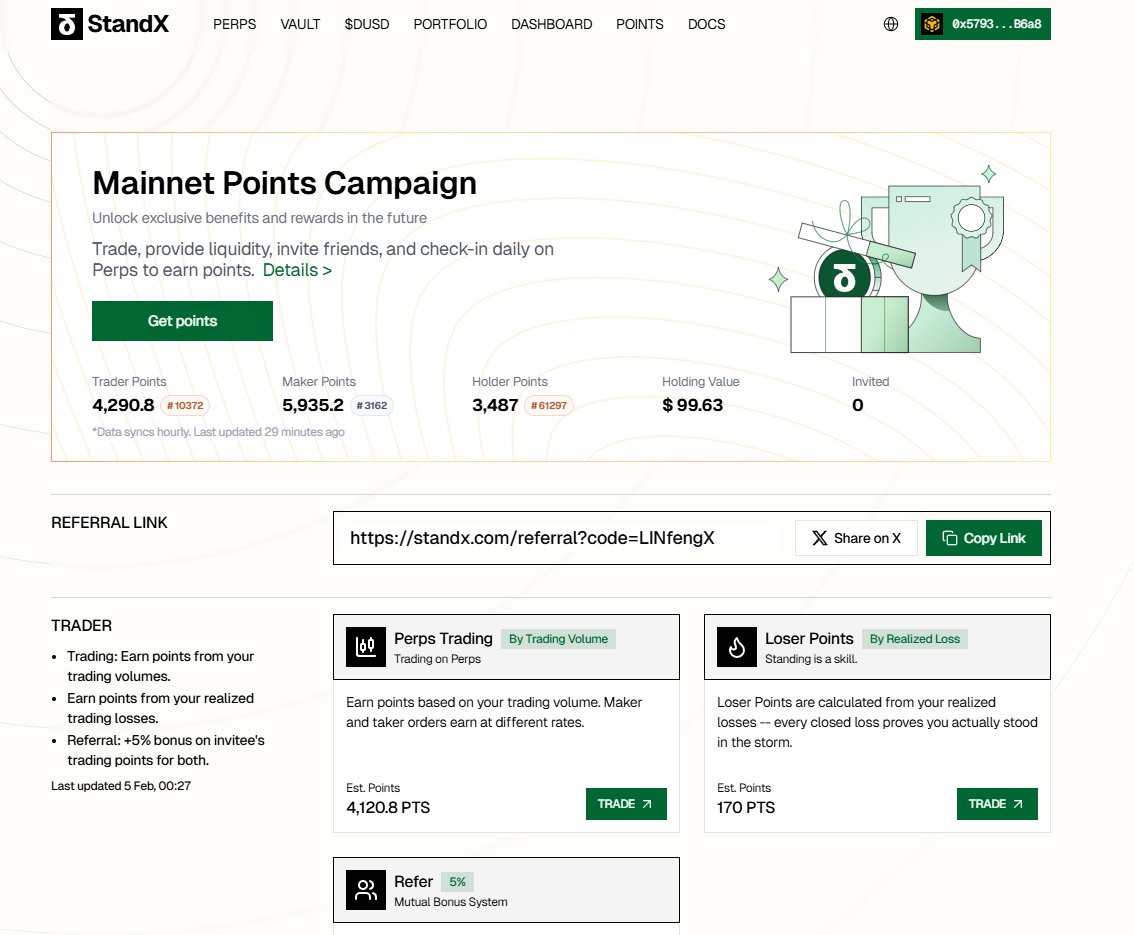Click the Maker Points value 5,935.2
The image size is (1134, 935).
(x=312, y=405)
